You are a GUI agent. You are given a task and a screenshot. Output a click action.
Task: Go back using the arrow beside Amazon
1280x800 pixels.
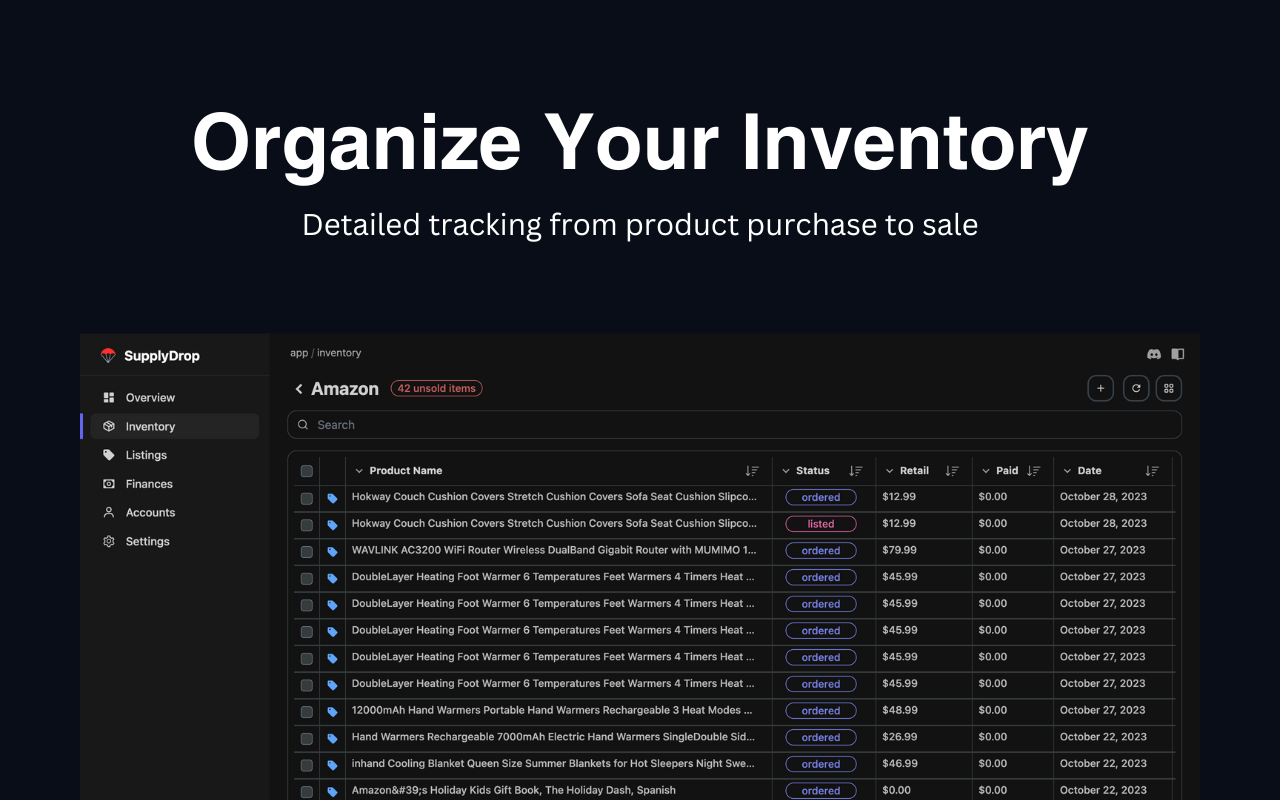pyautogui.click(x=298, y=389)
